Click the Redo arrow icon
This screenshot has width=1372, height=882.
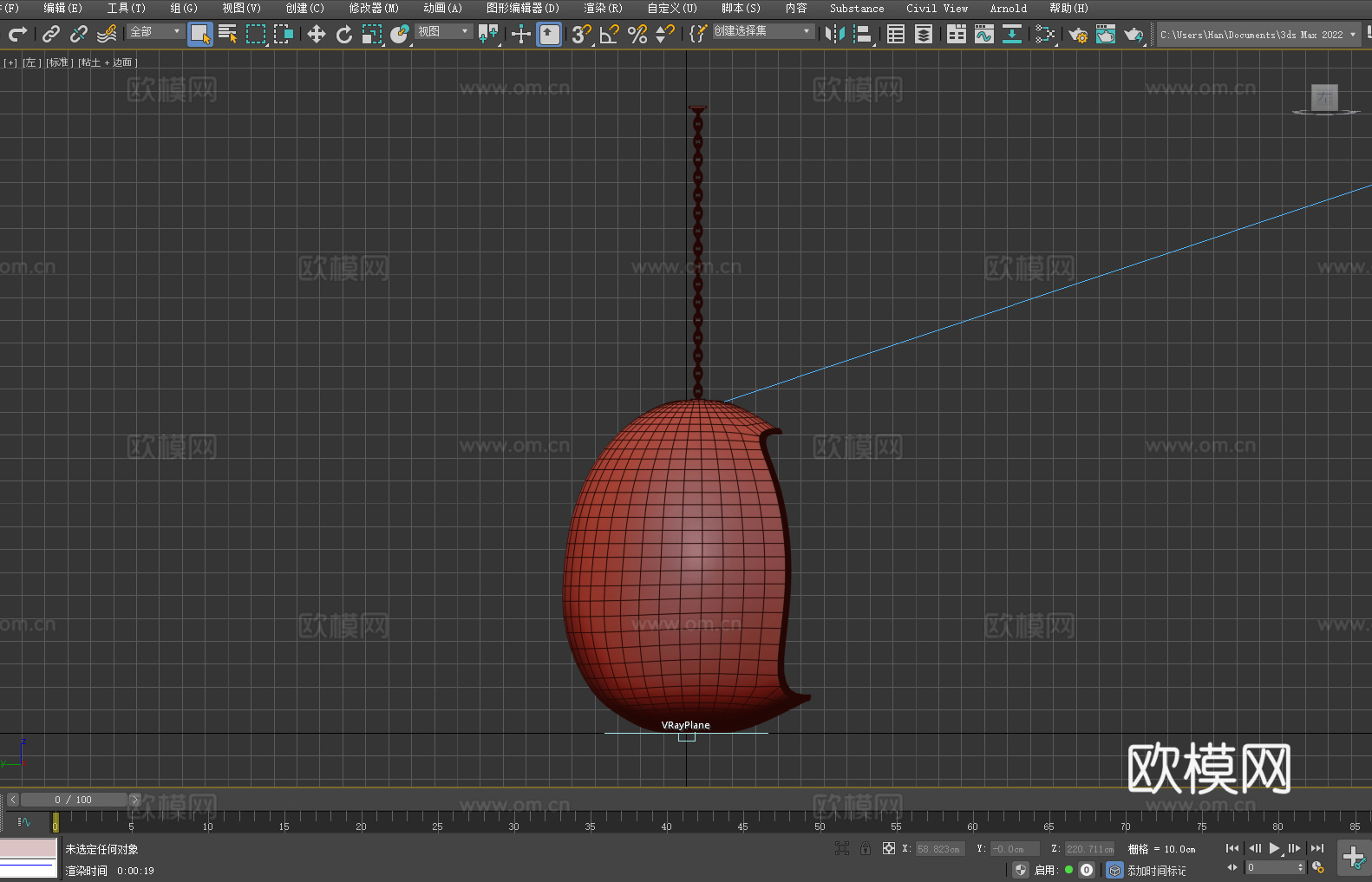[17, 34]
